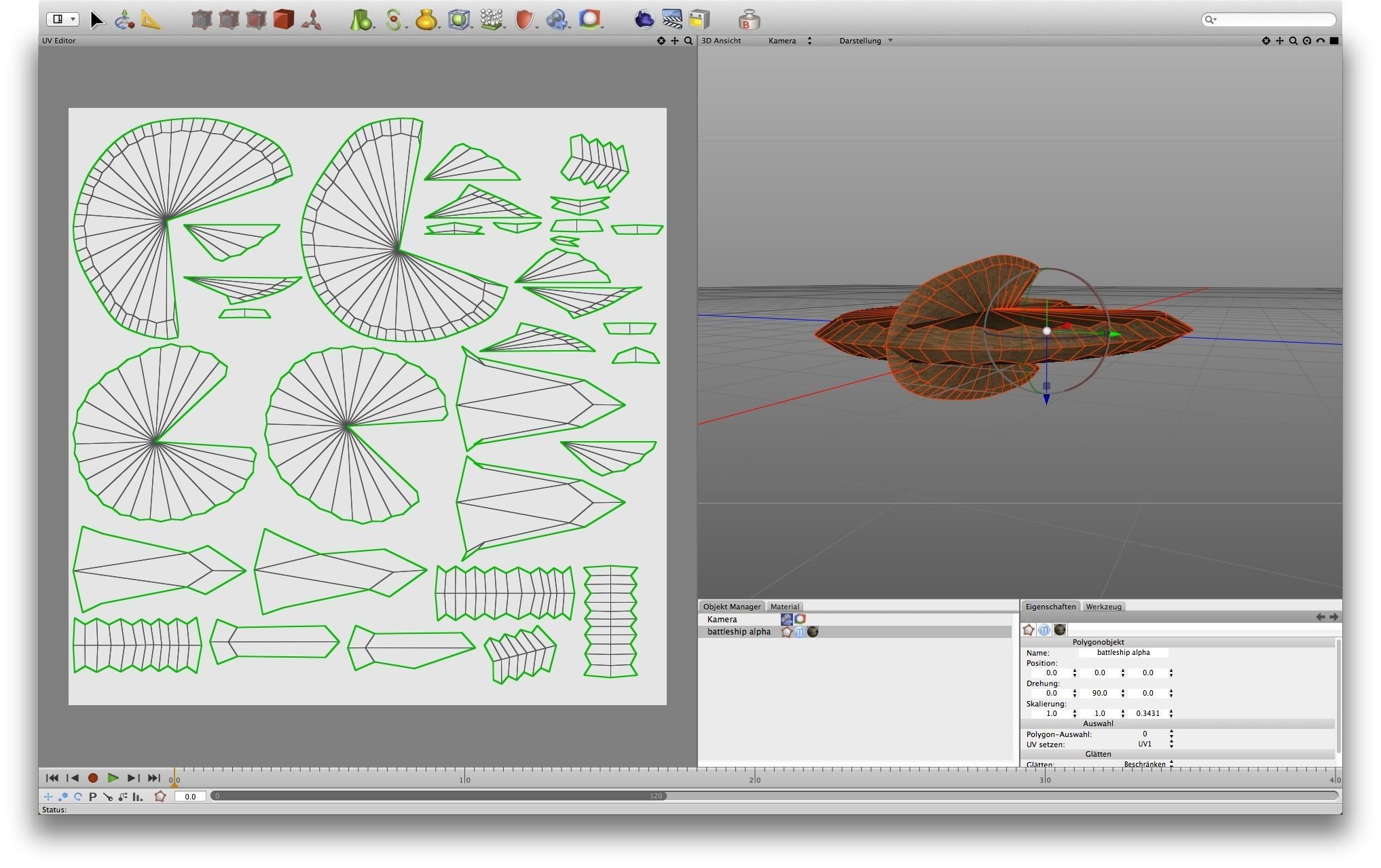The height and width of the screenshot is (868, 1381).
Task: Click the object Name input field
Action: [x=1123, y=653]
